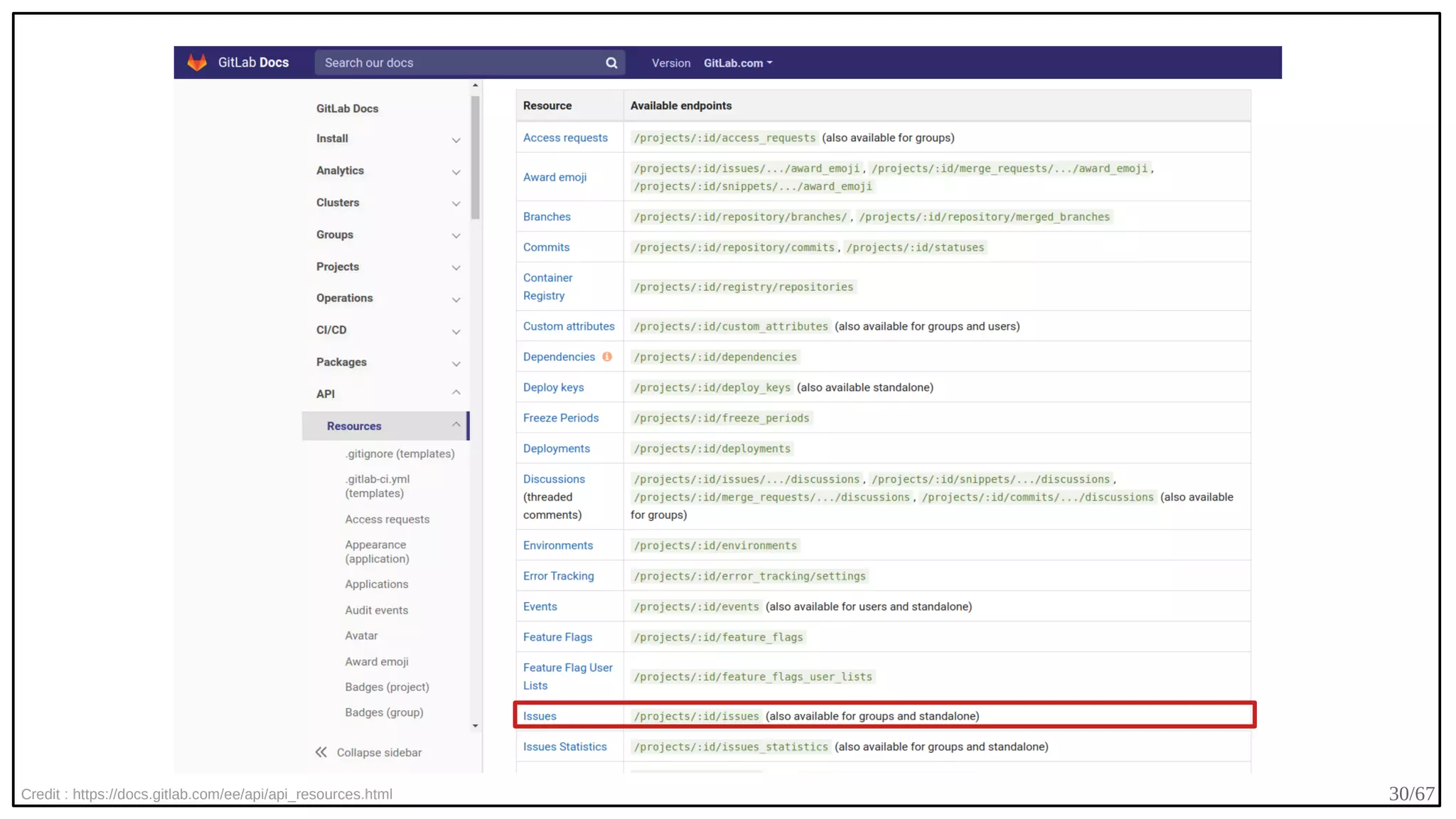Open .gitignore (templates) sidebar item

point(400,454)
